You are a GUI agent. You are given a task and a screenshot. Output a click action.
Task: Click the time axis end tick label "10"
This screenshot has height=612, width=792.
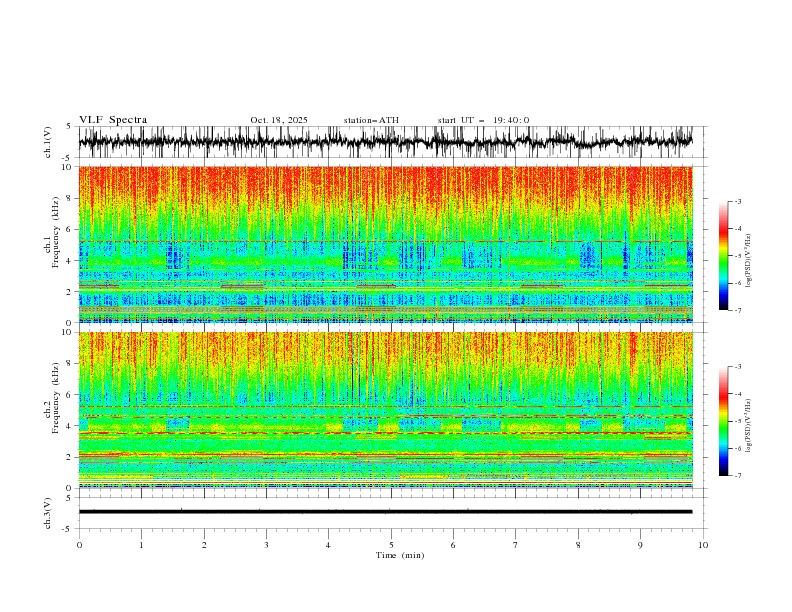(703, 545)
